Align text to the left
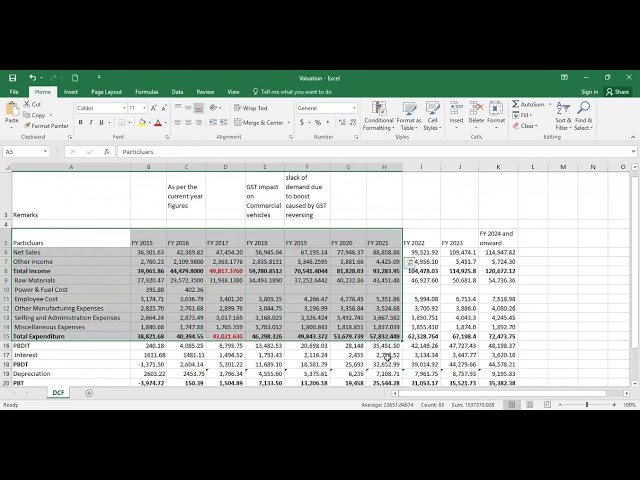Image resolution: width=640 pixels, height=480 pixels. [178, 122]
